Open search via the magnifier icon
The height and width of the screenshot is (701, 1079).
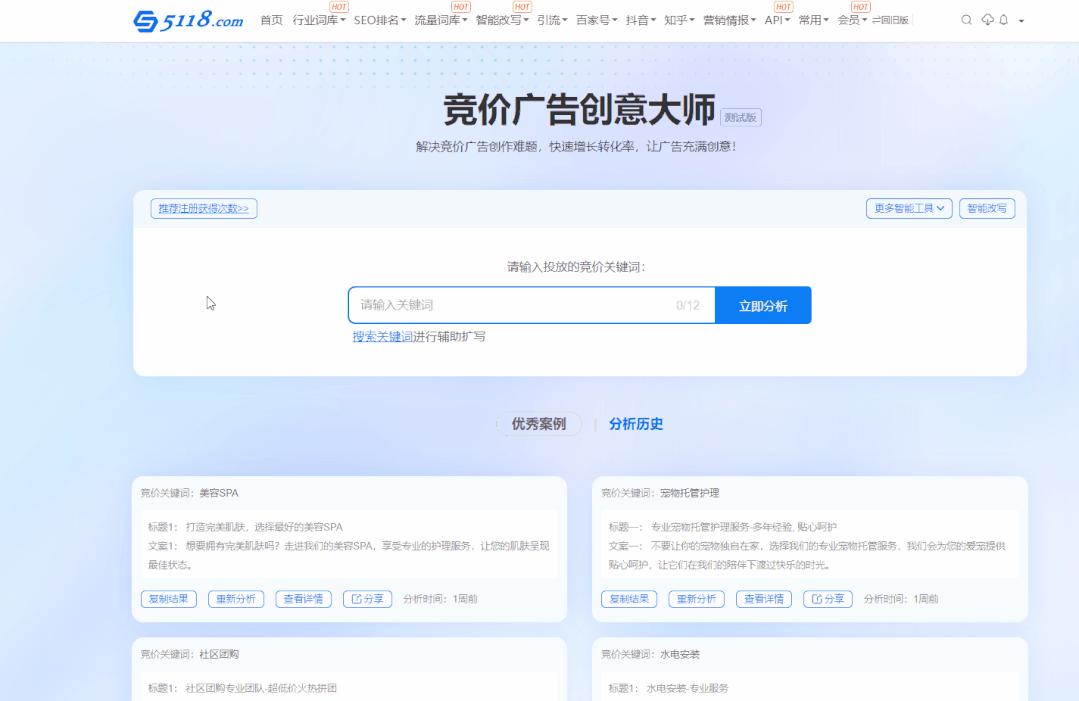964,19
